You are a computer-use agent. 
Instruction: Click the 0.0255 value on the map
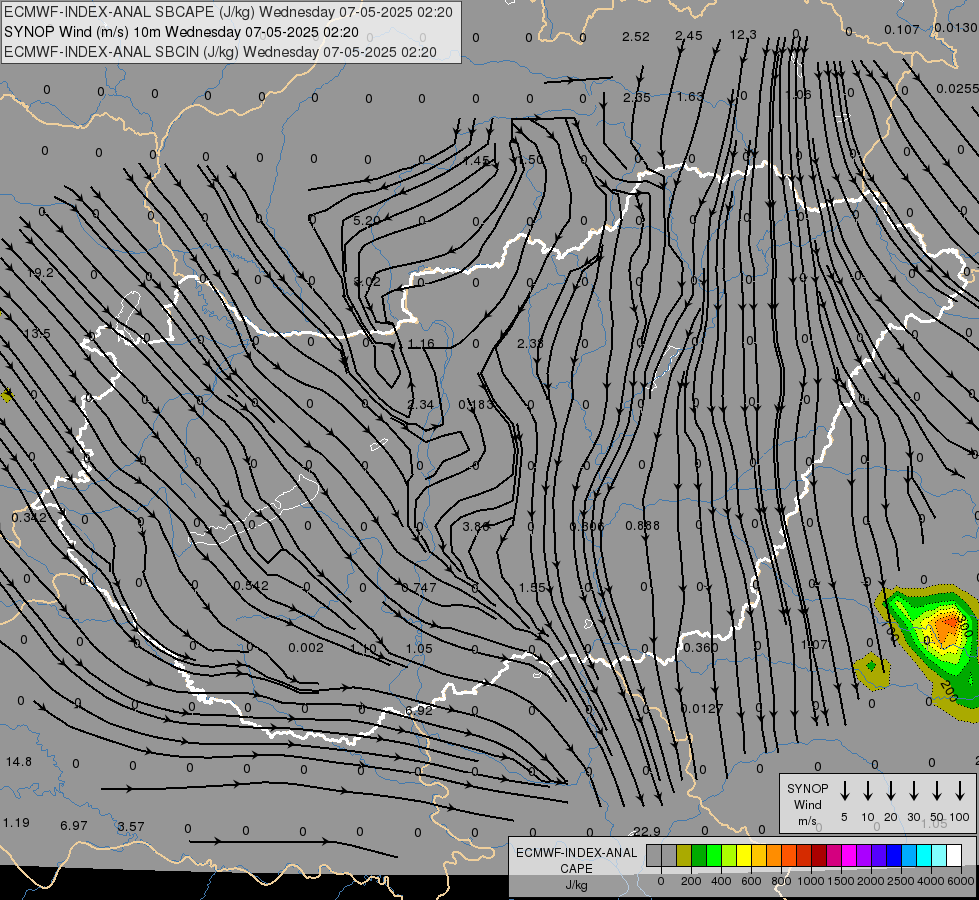(958, 89)
